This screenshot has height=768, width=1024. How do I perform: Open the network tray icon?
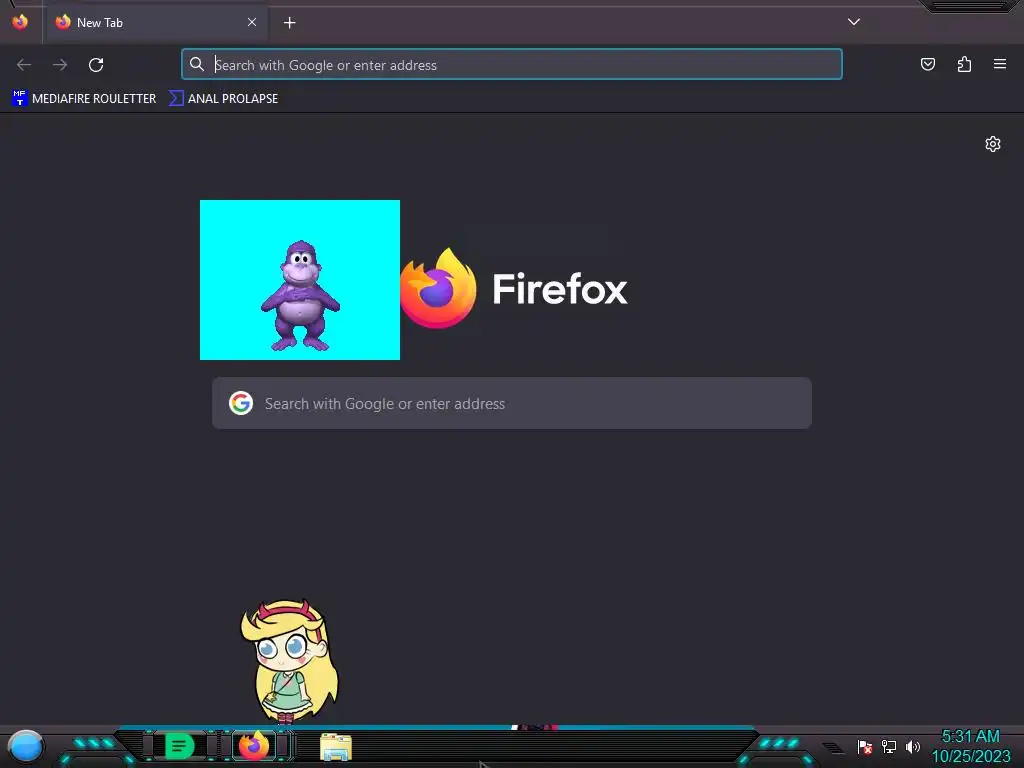(x=889, y=746)
